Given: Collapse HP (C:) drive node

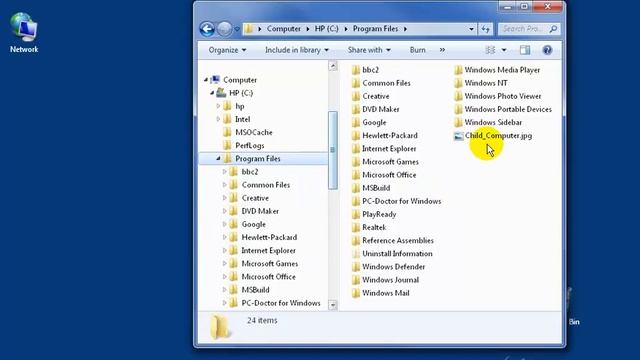Looking at the screenshot, I should 212,93.
